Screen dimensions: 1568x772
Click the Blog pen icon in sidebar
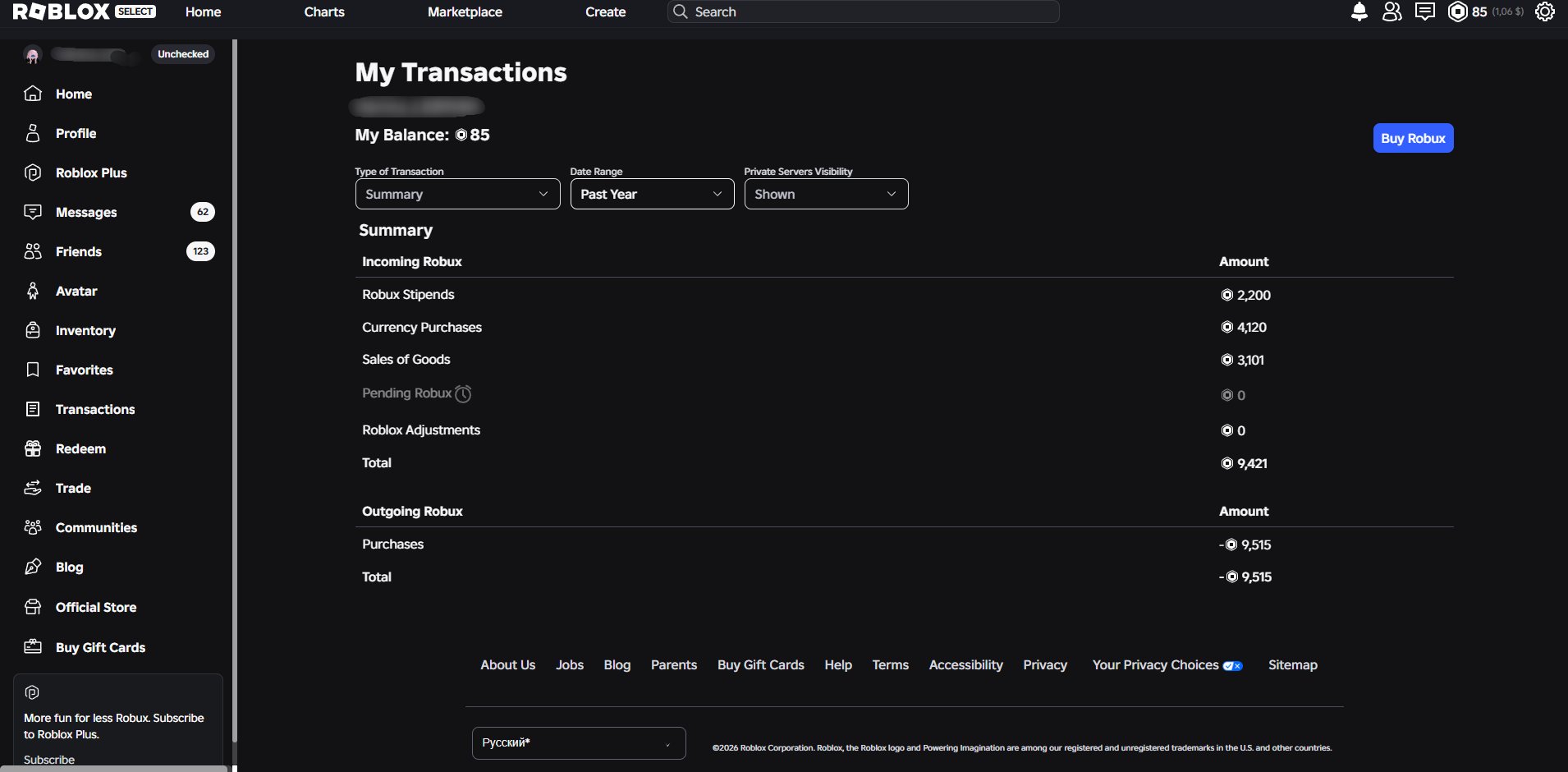(x=33, y=567)
